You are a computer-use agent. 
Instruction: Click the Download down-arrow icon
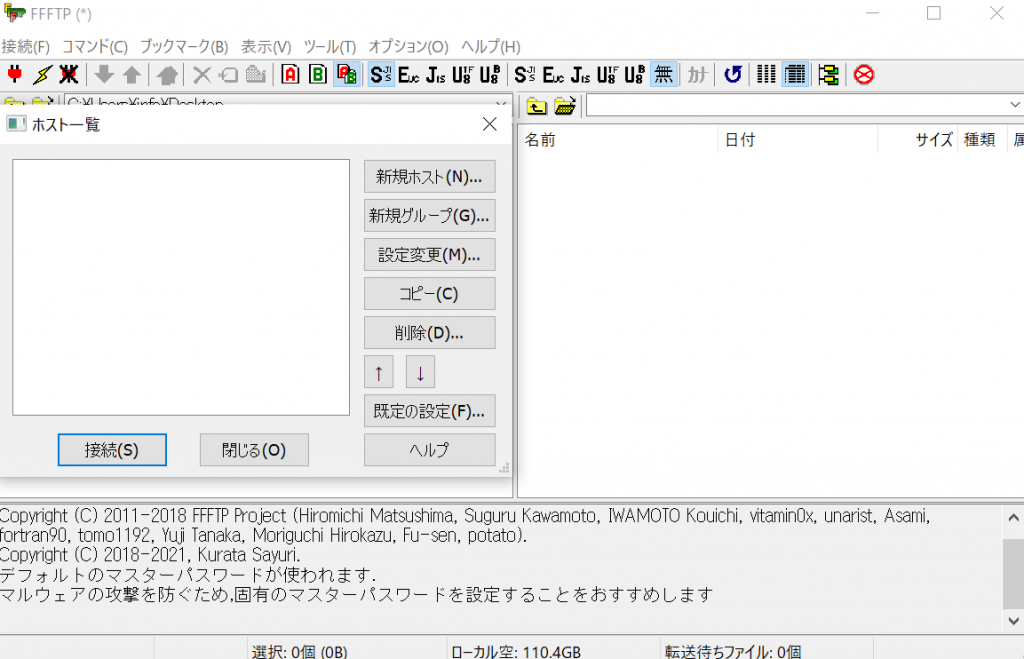(x=104, y=74)
